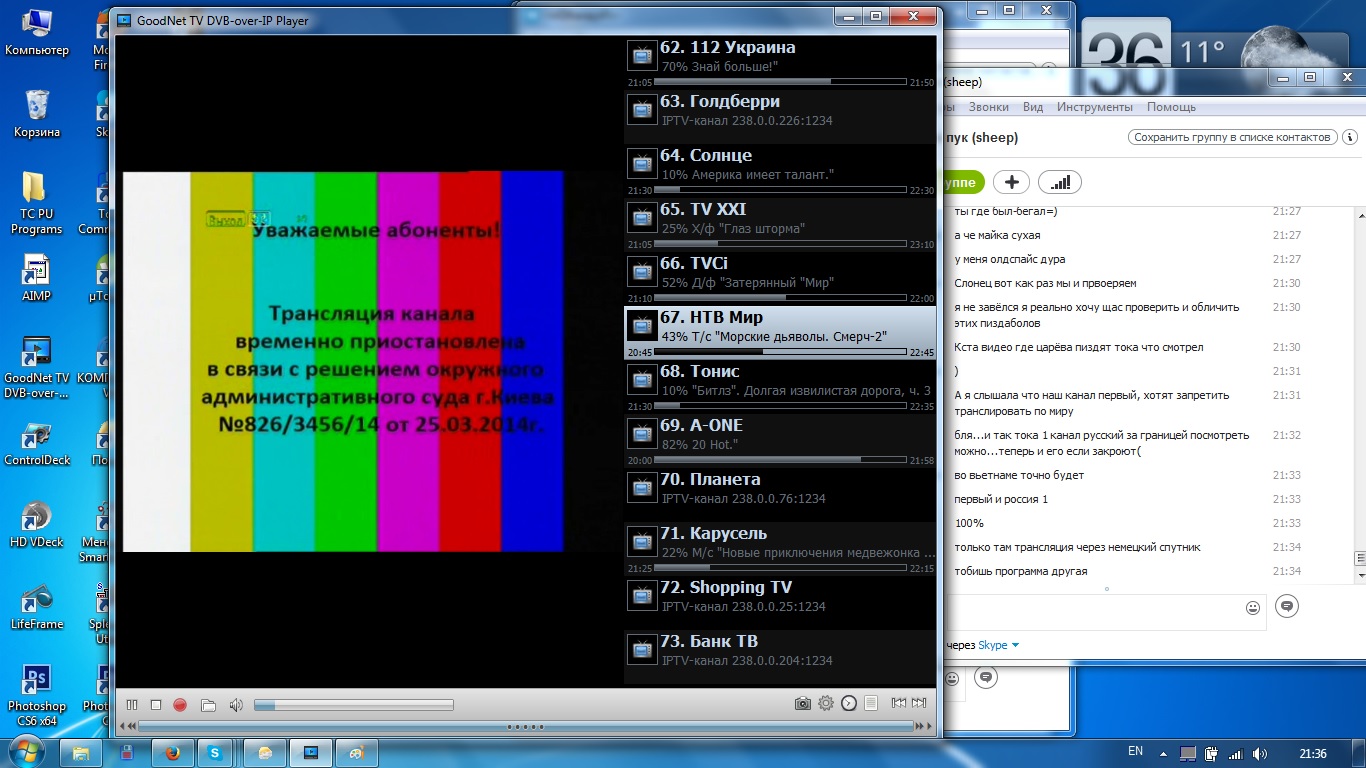Image resolution: width=1366 pixels, height=768 pixels.
Task: Select channel 69. A-ONE
Action: 780,440
